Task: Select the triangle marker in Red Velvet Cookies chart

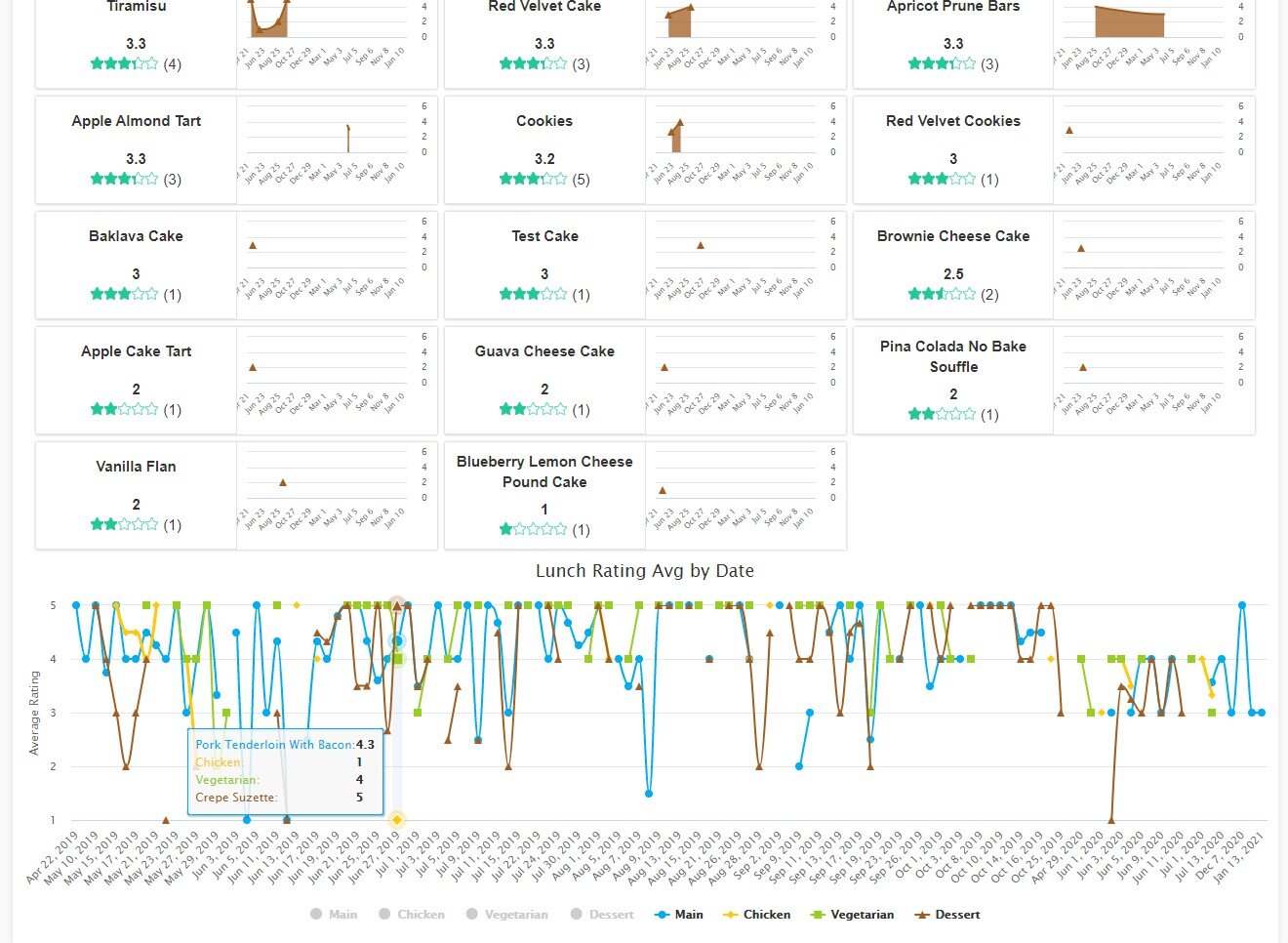Action: point(1069,130)
